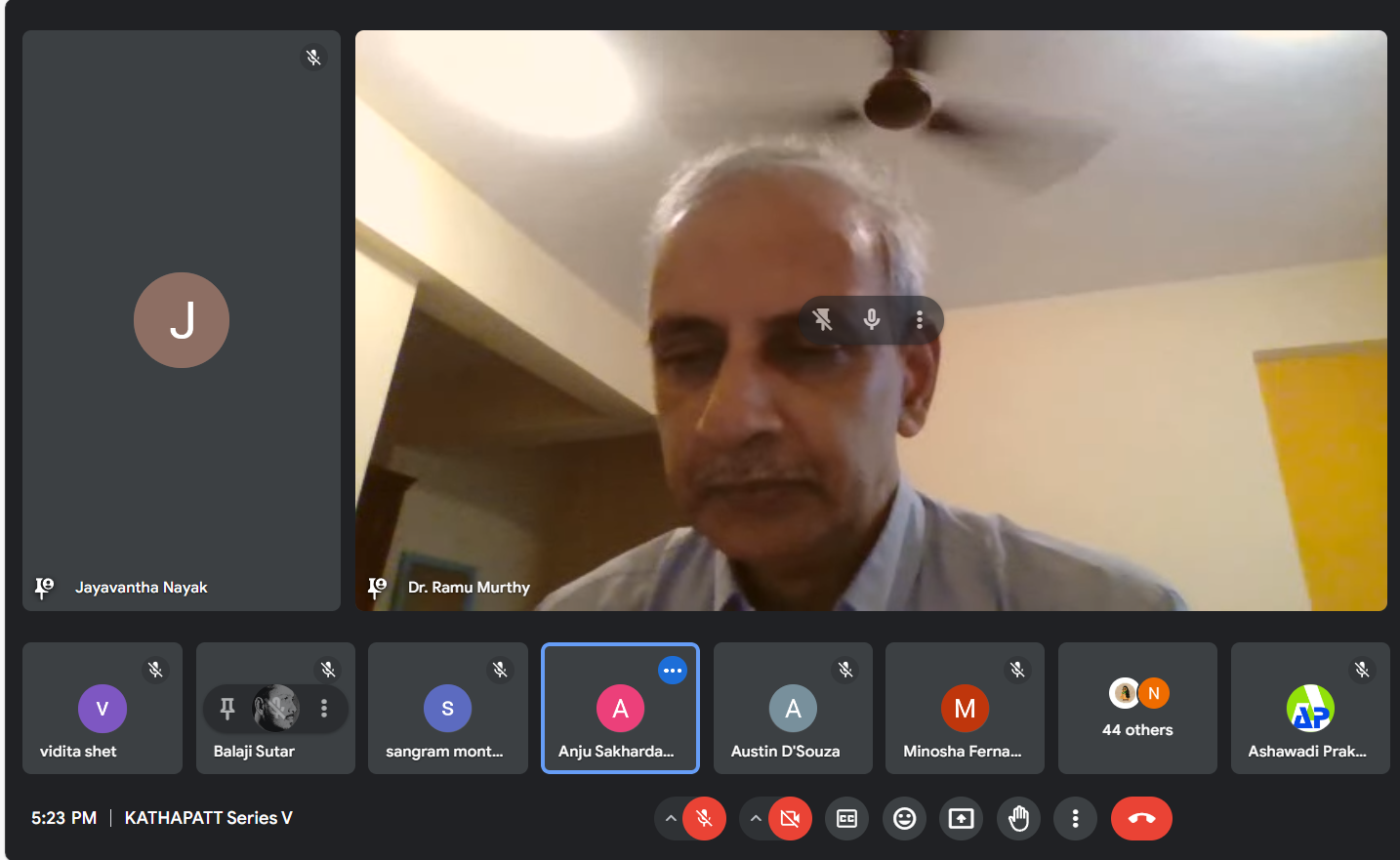Click Ashawadi Prakashan's AP avatar tile
Viewport: 1400px width, 860px height.
pyautogui.click(x=1309, y=709)
